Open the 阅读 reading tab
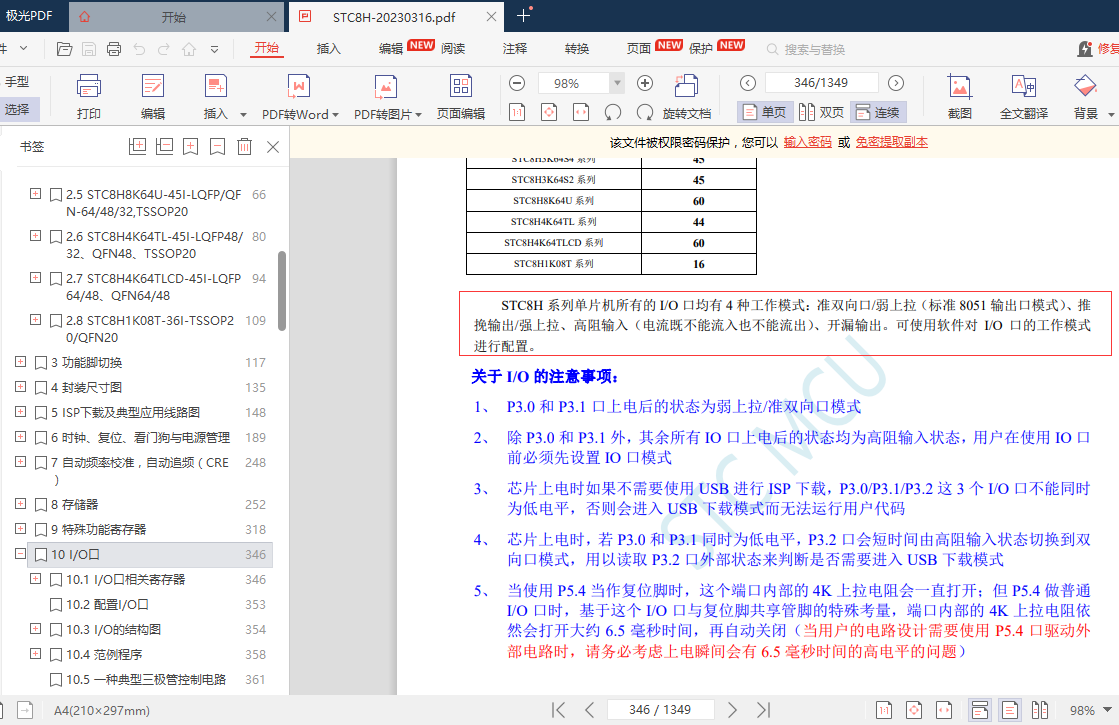 (x=453, y=49)
